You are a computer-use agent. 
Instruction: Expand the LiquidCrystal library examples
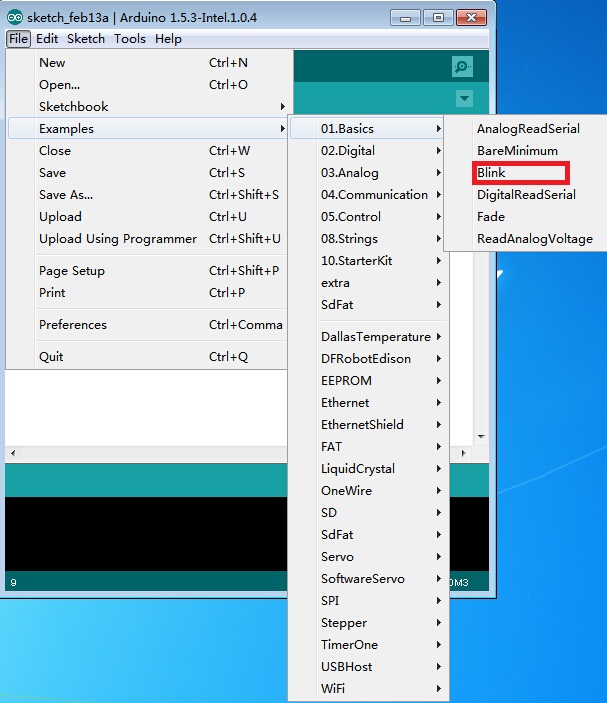[367, 469]
